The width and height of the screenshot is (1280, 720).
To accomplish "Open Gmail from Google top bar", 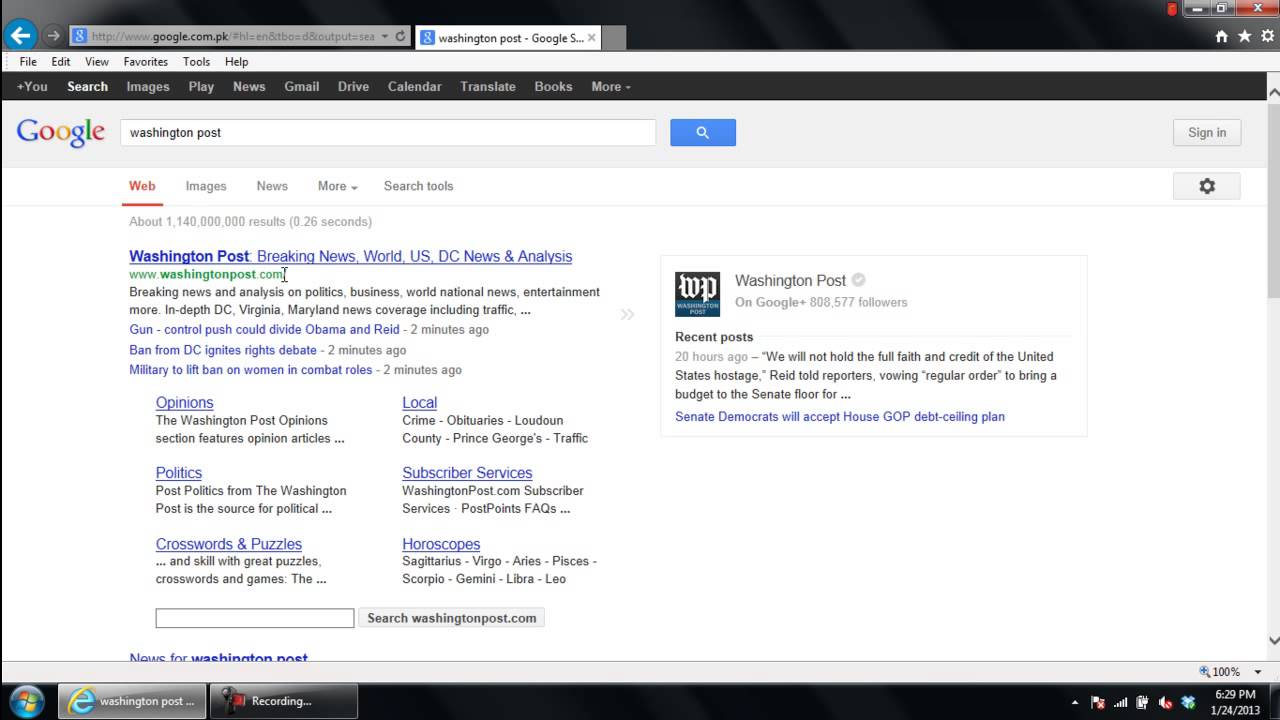I will (x=302, y=87).
